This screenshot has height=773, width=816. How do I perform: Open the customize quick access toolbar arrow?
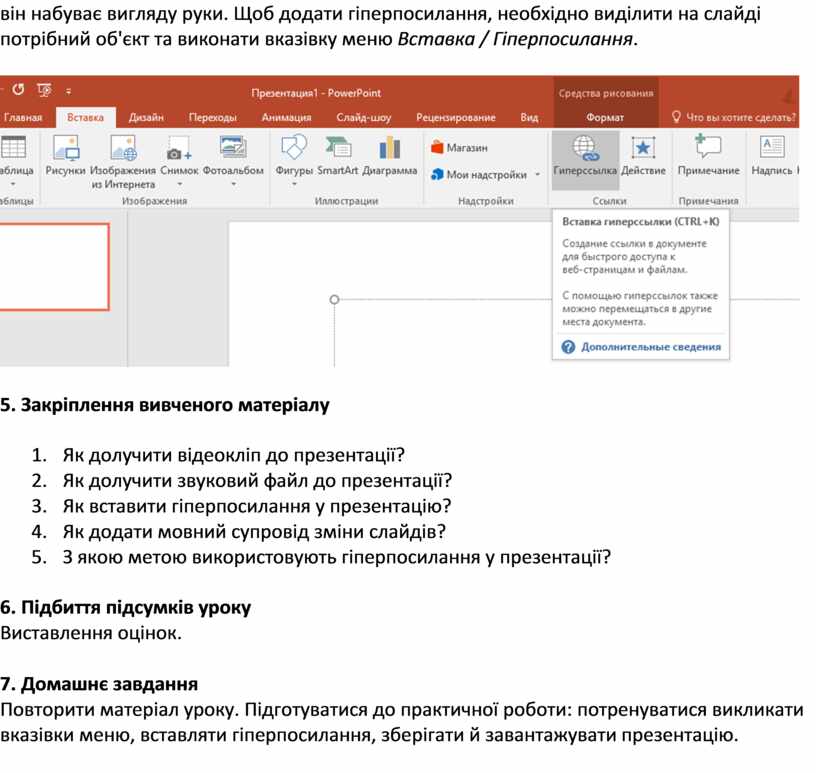point(68,91)
